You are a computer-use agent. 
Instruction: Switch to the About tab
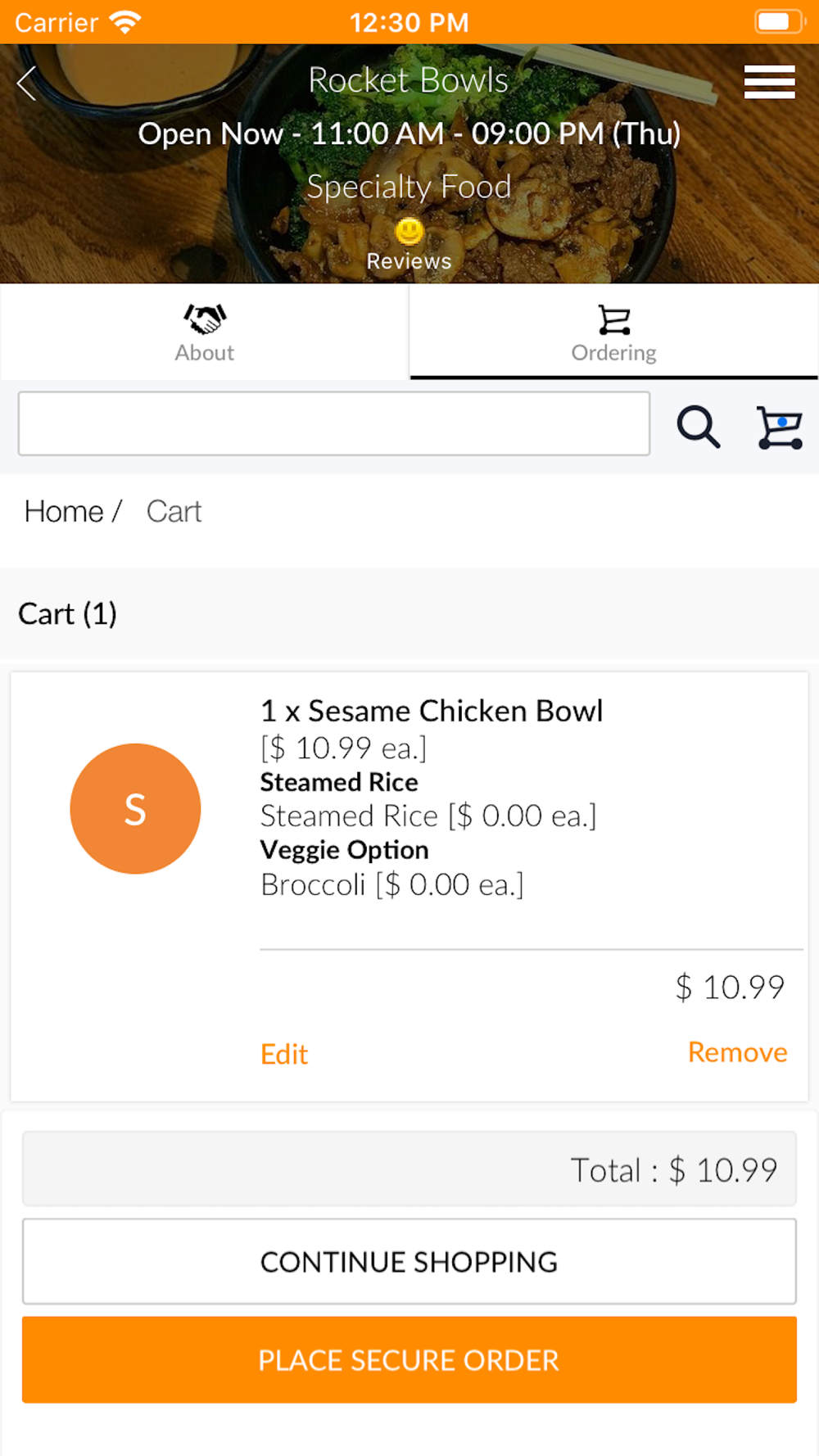(x=205, y=332)
